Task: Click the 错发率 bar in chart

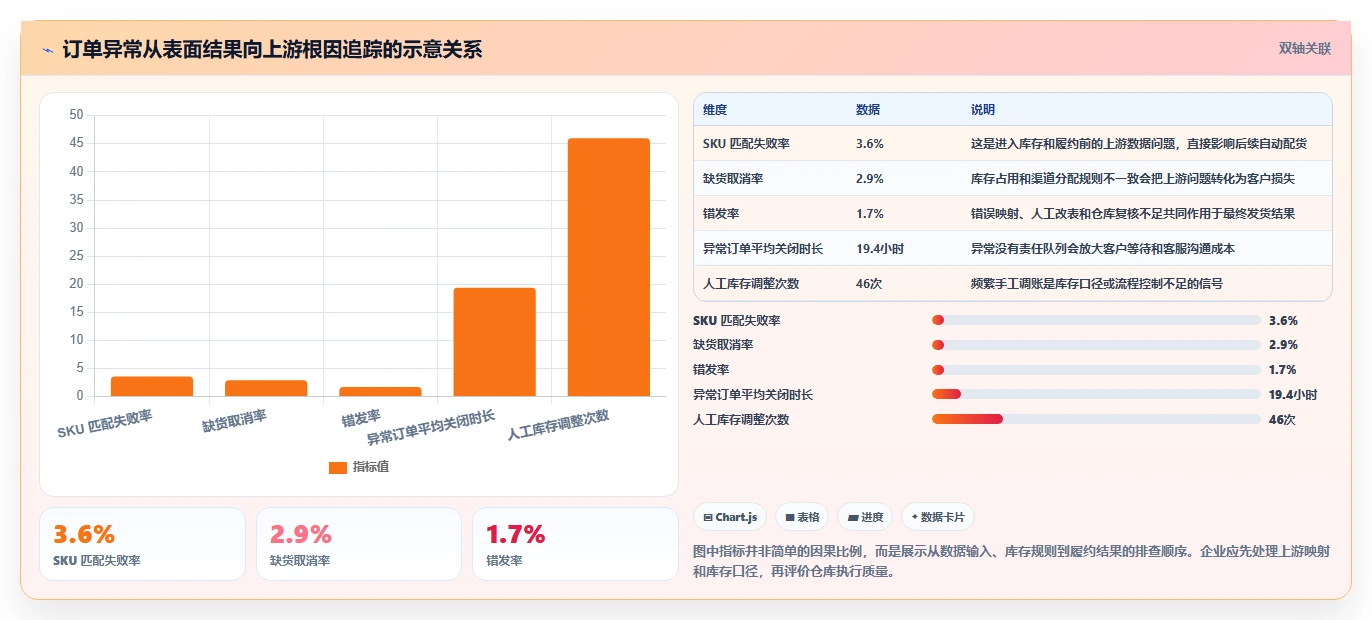Action: coord(380,391)
